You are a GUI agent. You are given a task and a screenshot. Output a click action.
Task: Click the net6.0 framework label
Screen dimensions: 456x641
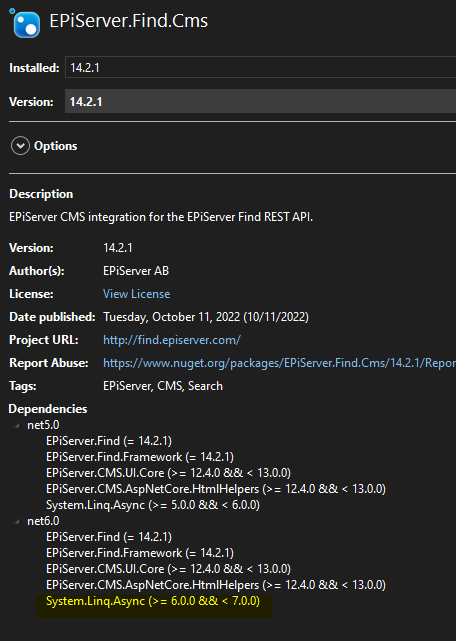coord(43,521)
